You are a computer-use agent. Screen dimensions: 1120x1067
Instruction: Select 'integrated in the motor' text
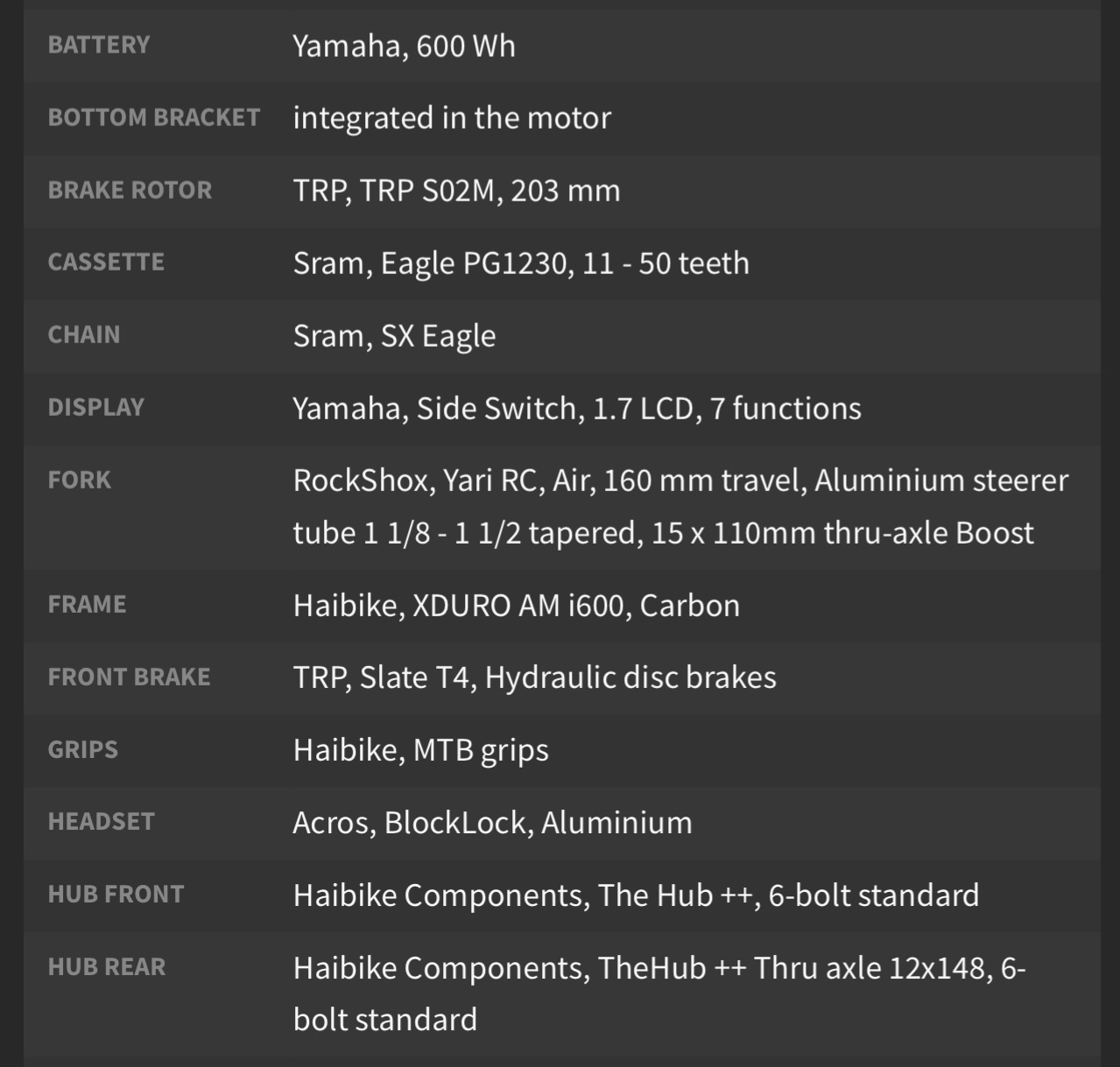click(452, 118)
